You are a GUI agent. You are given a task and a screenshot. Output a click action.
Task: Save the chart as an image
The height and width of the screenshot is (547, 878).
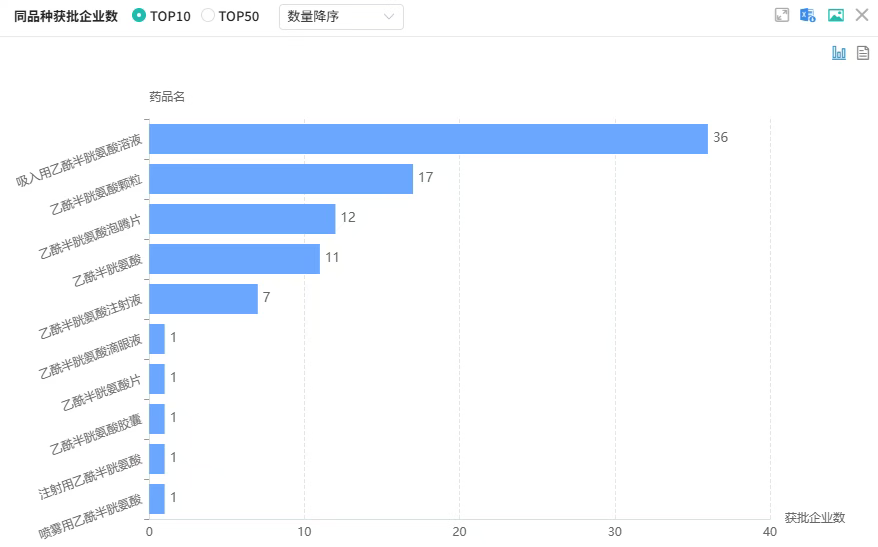point(836,15)
